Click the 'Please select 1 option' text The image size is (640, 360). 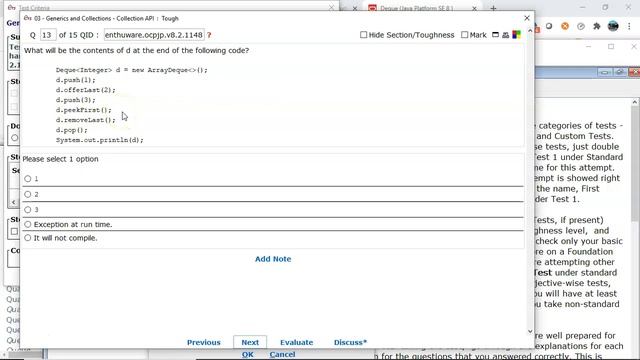coord(60,159)
